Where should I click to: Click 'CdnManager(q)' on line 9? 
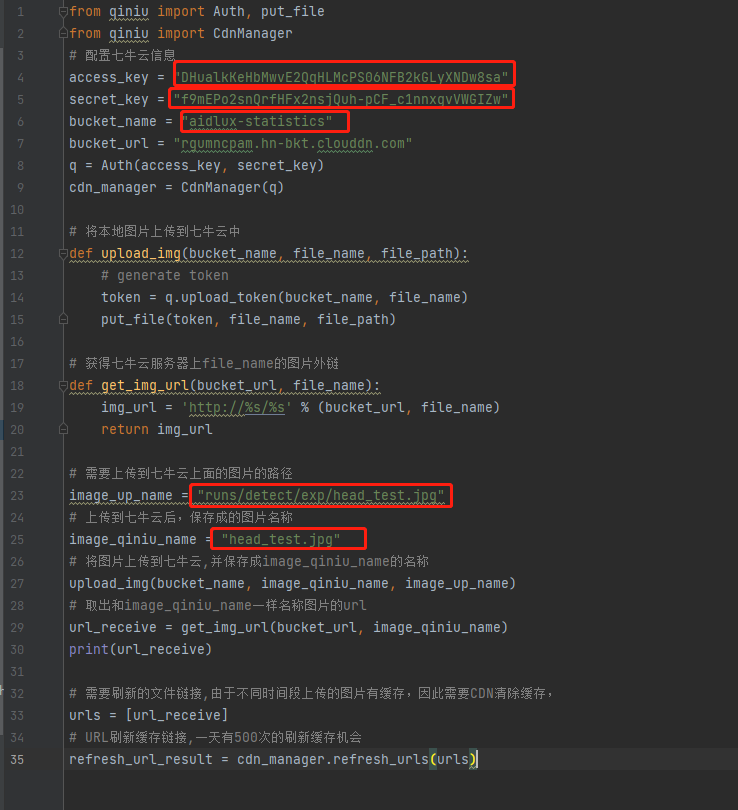pos(232,188)
